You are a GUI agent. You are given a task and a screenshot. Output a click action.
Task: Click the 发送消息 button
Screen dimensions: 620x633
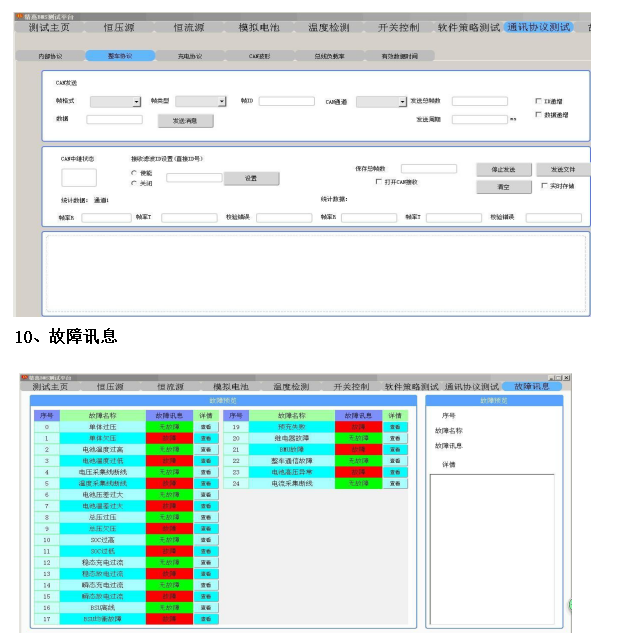click(x=185, y=120)
